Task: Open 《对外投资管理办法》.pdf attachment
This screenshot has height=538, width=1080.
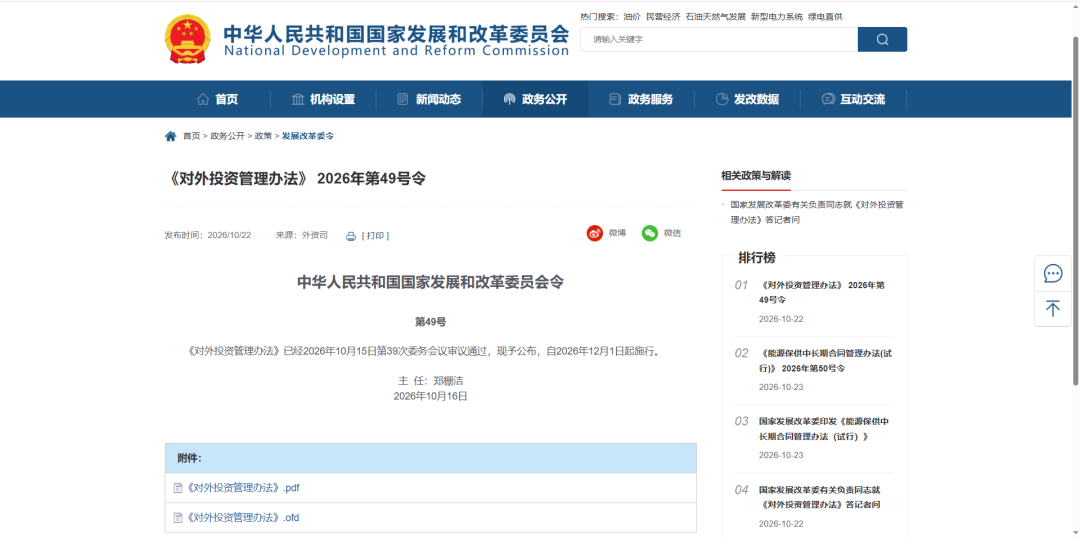Action: [x=244, y=488]
